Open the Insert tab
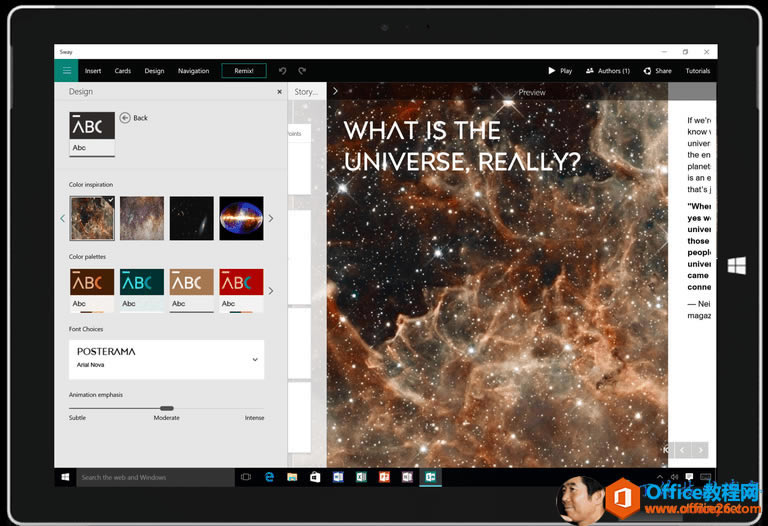768x526 pixels. point(93,71)
